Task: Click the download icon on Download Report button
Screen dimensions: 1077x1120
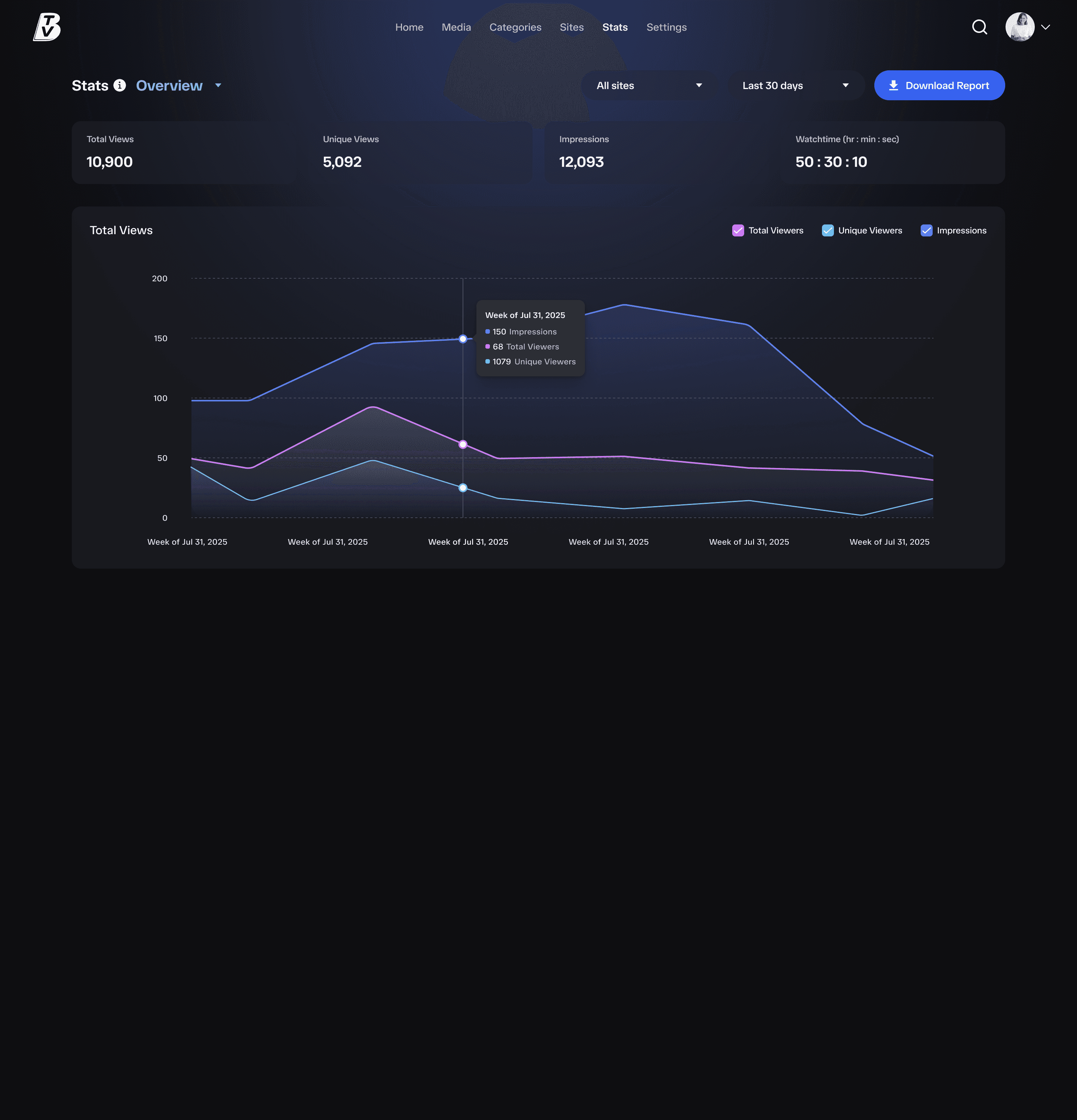Action: (894, 85)
